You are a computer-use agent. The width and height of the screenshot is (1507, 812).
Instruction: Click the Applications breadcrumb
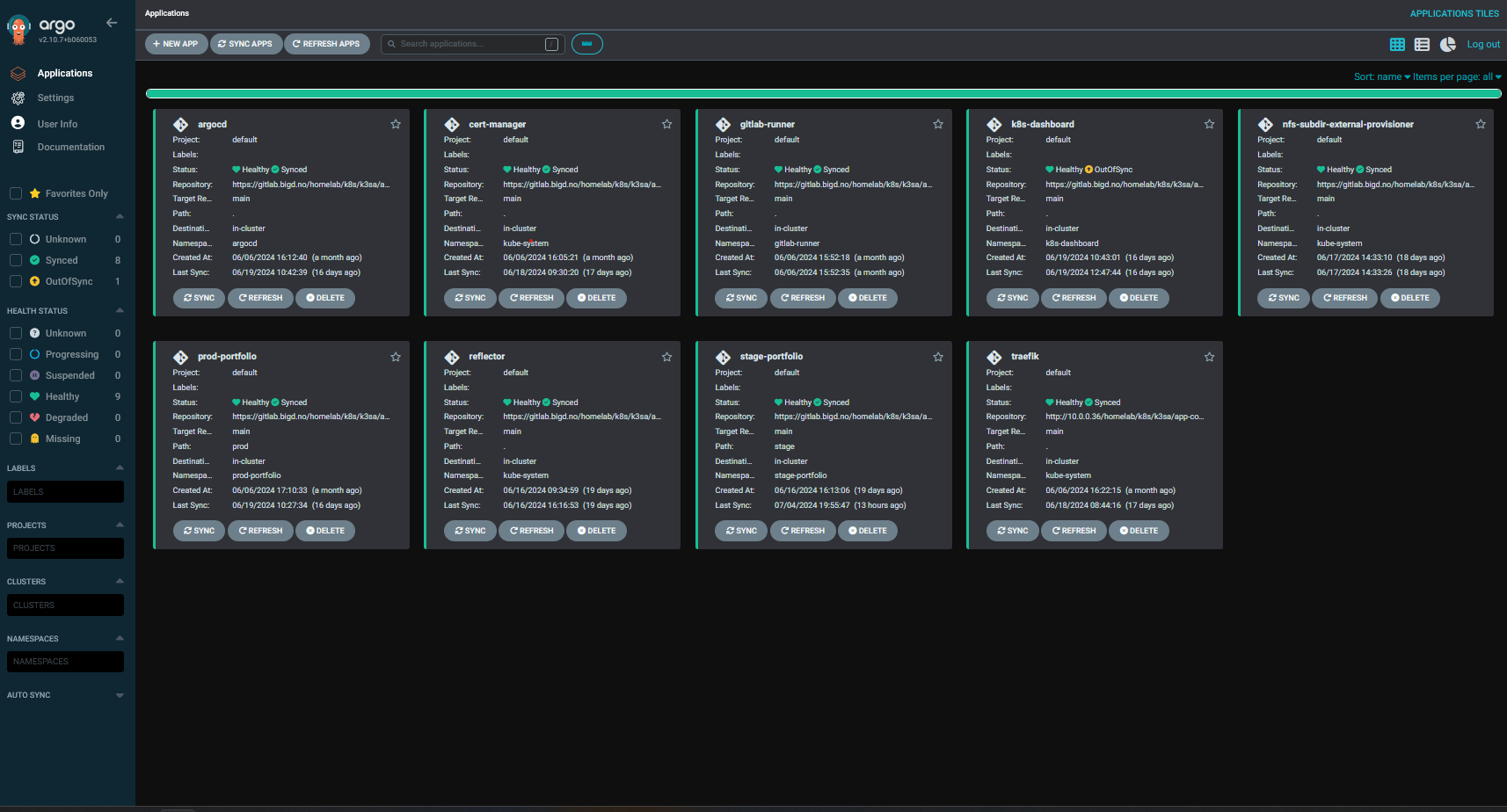point(167,13)
